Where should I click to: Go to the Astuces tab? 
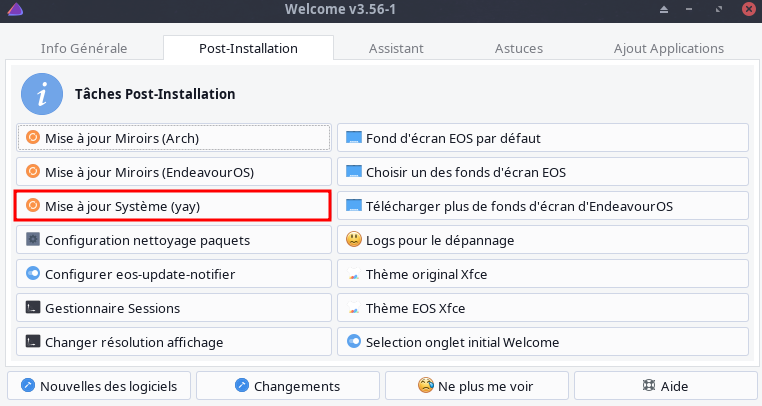[518, 48]
